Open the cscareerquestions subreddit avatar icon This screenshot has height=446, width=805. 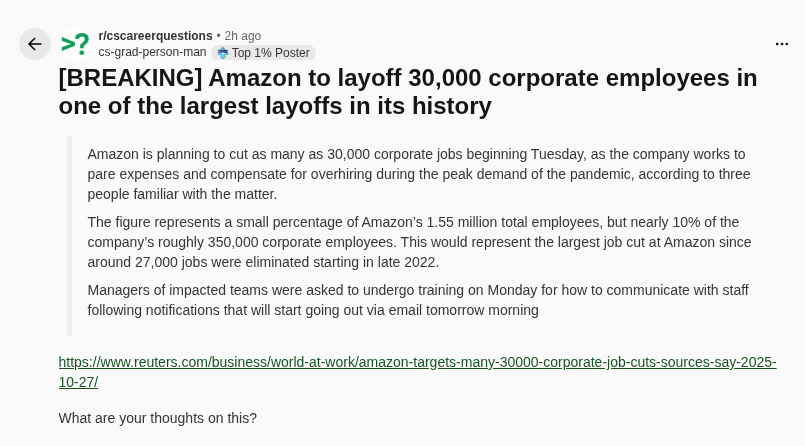[x=75, y=44]
